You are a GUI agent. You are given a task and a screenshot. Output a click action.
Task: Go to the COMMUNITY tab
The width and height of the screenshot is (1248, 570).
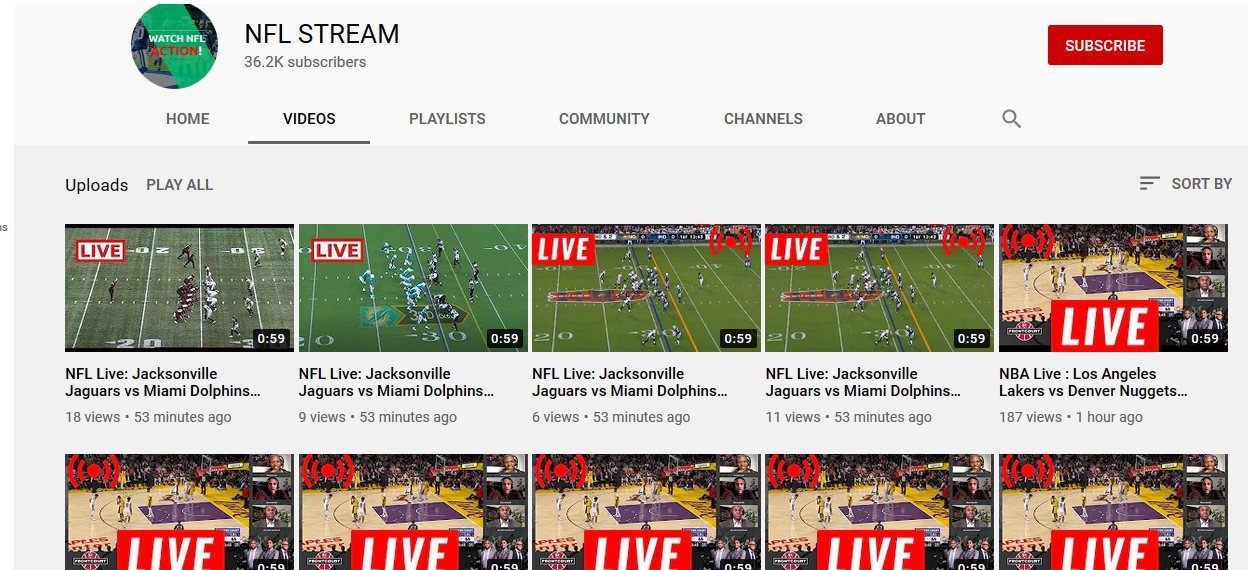604,119
